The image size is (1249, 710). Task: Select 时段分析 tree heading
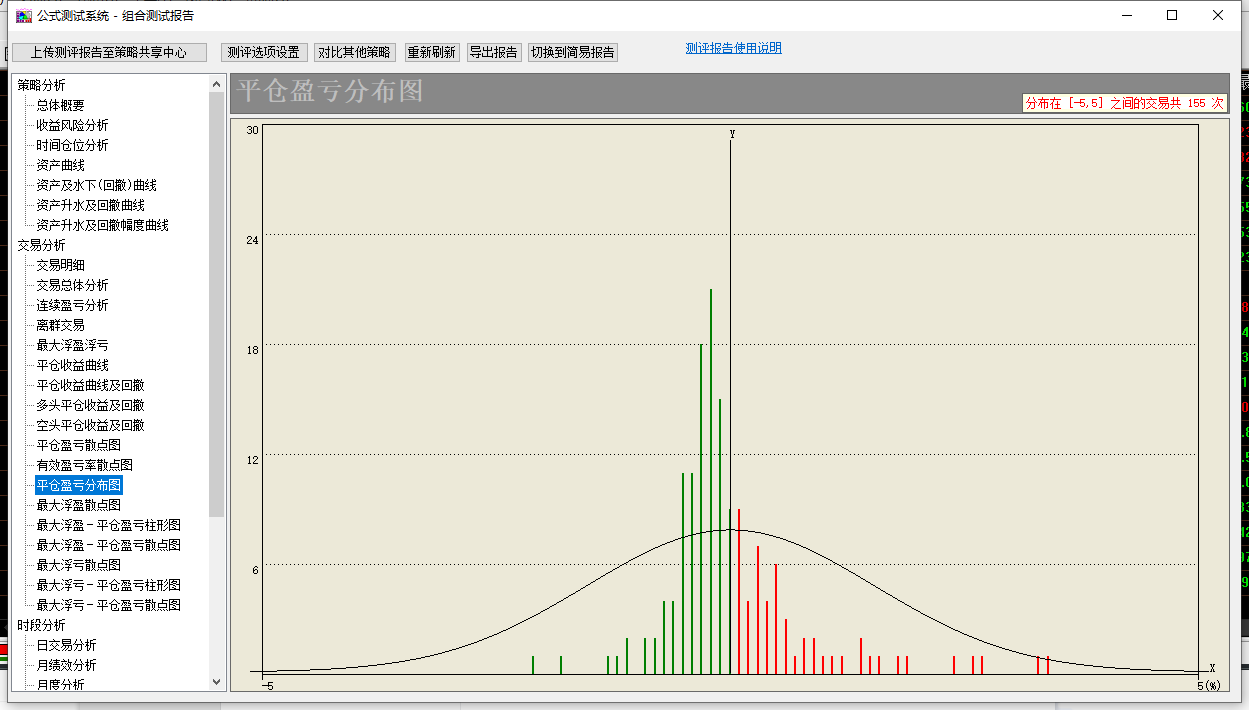coord(42,625)
